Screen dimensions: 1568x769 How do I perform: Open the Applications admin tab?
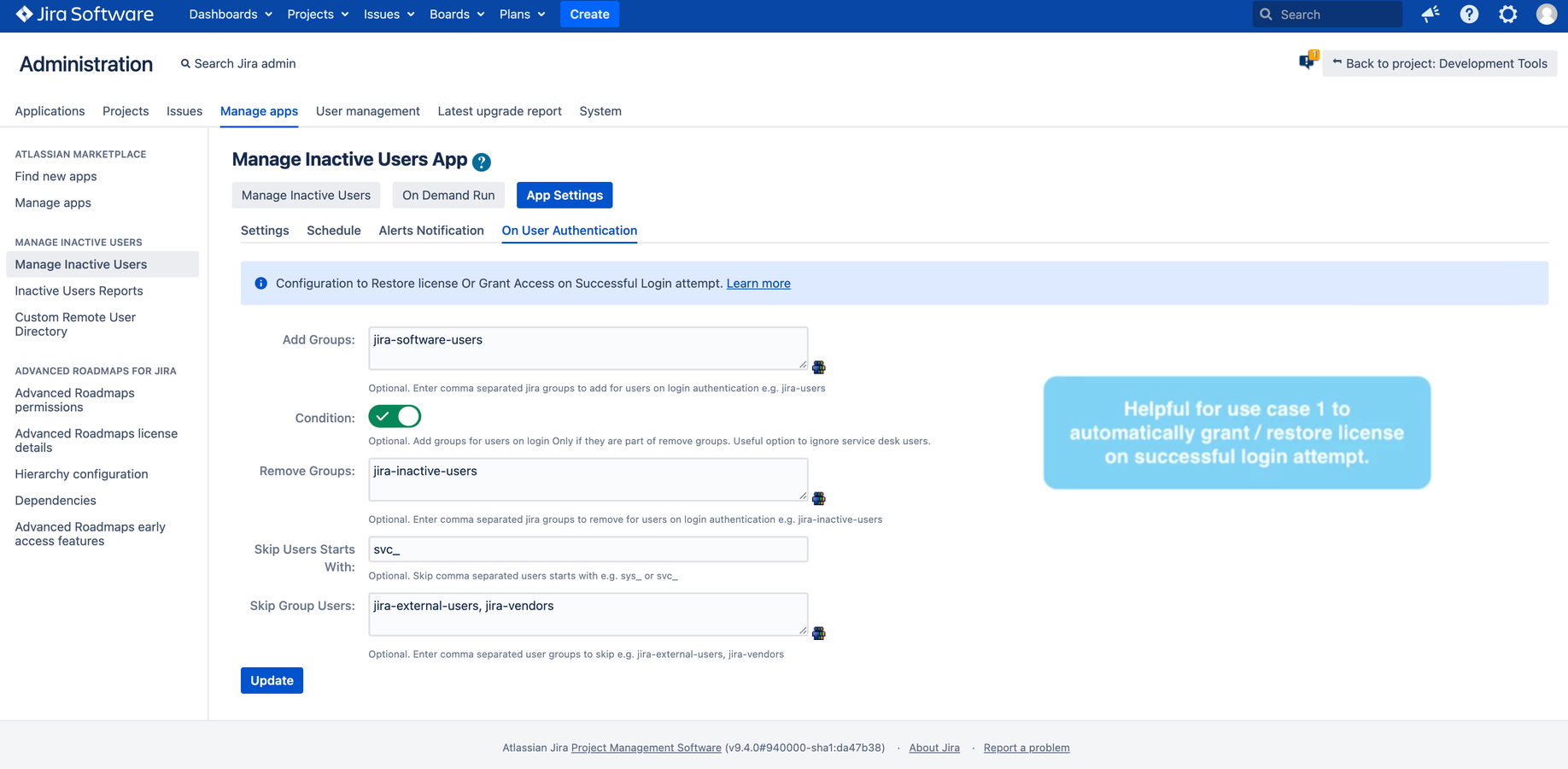50,111
